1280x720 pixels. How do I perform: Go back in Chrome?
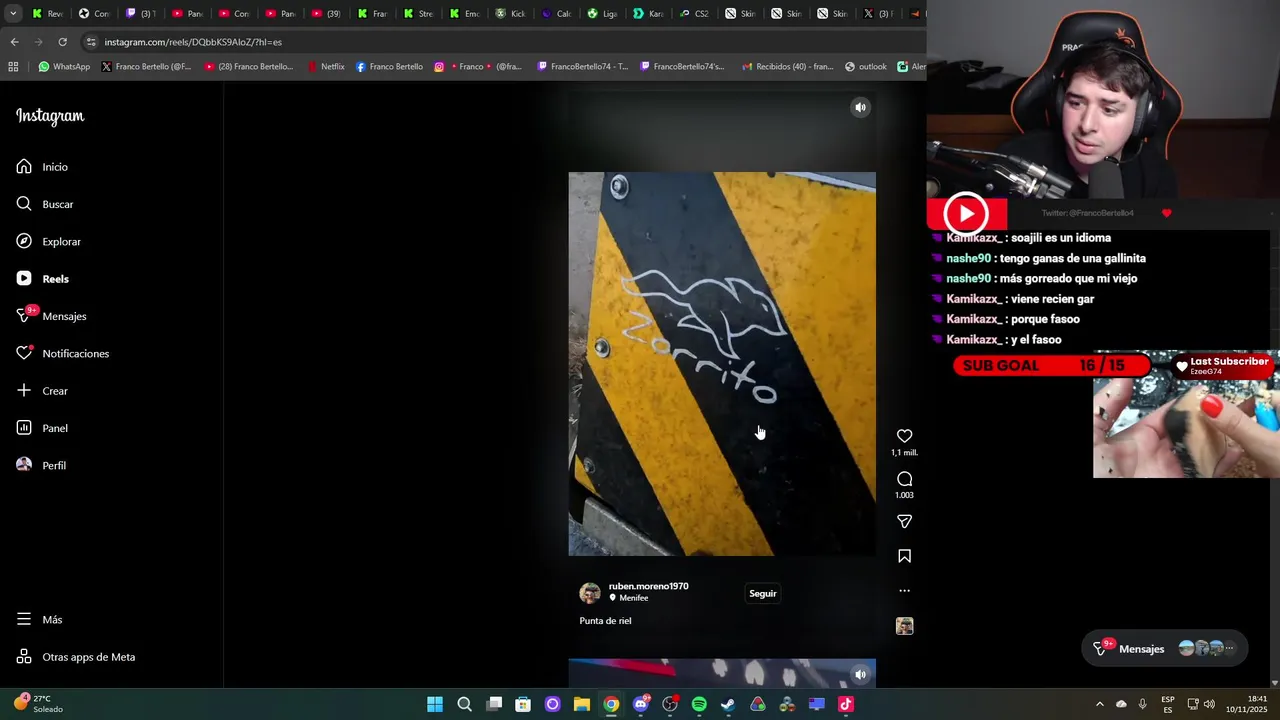point(14,42)
